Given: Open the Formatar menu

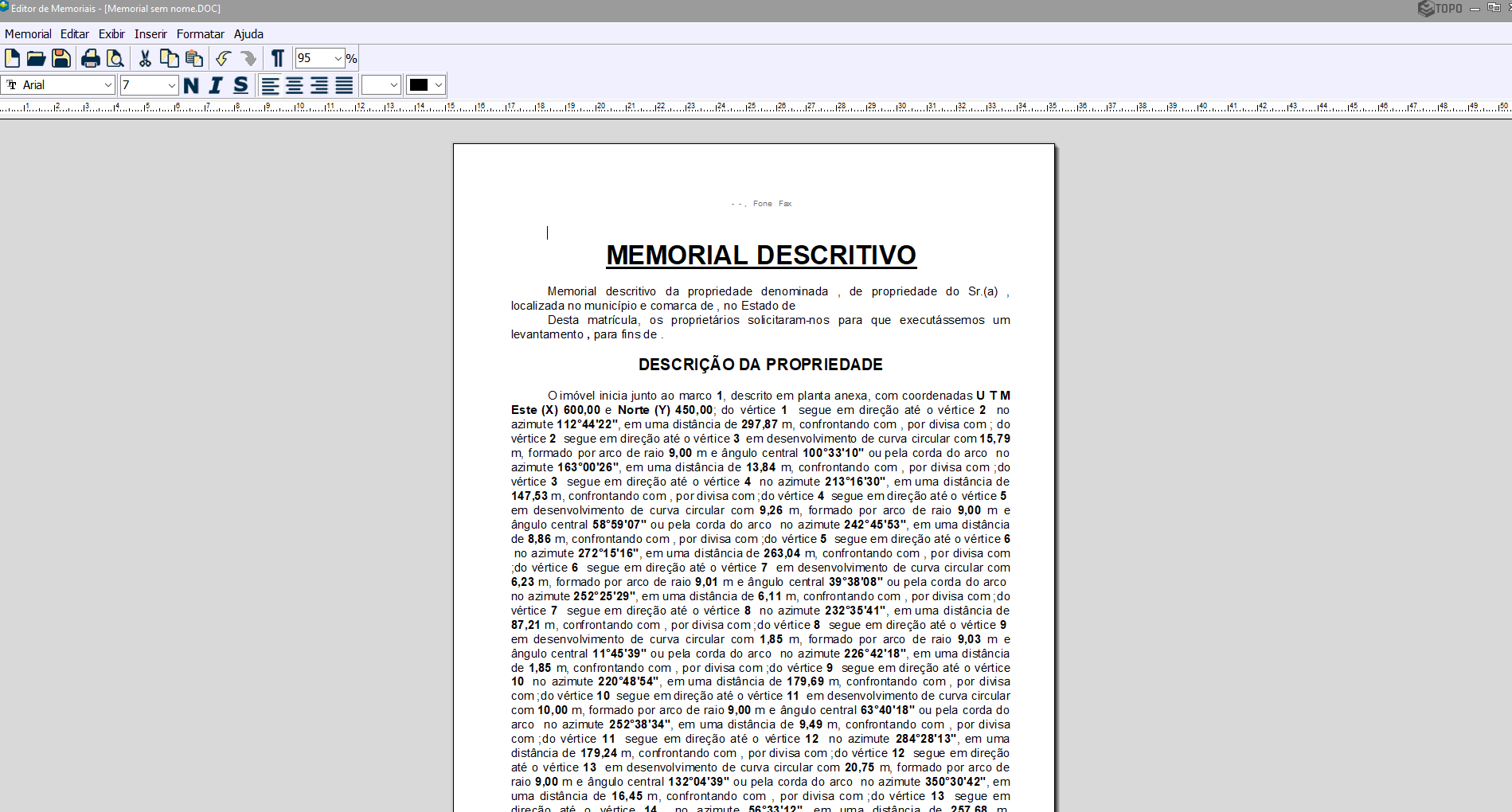Looking at the screenshot, I should click(x=200, y=33).
